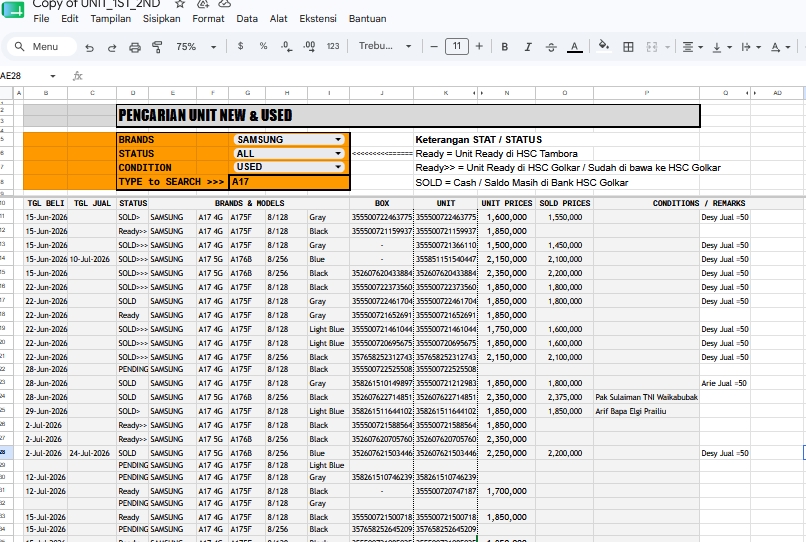
Task: Increase font size with plus button
Action: tap(479, 46)
